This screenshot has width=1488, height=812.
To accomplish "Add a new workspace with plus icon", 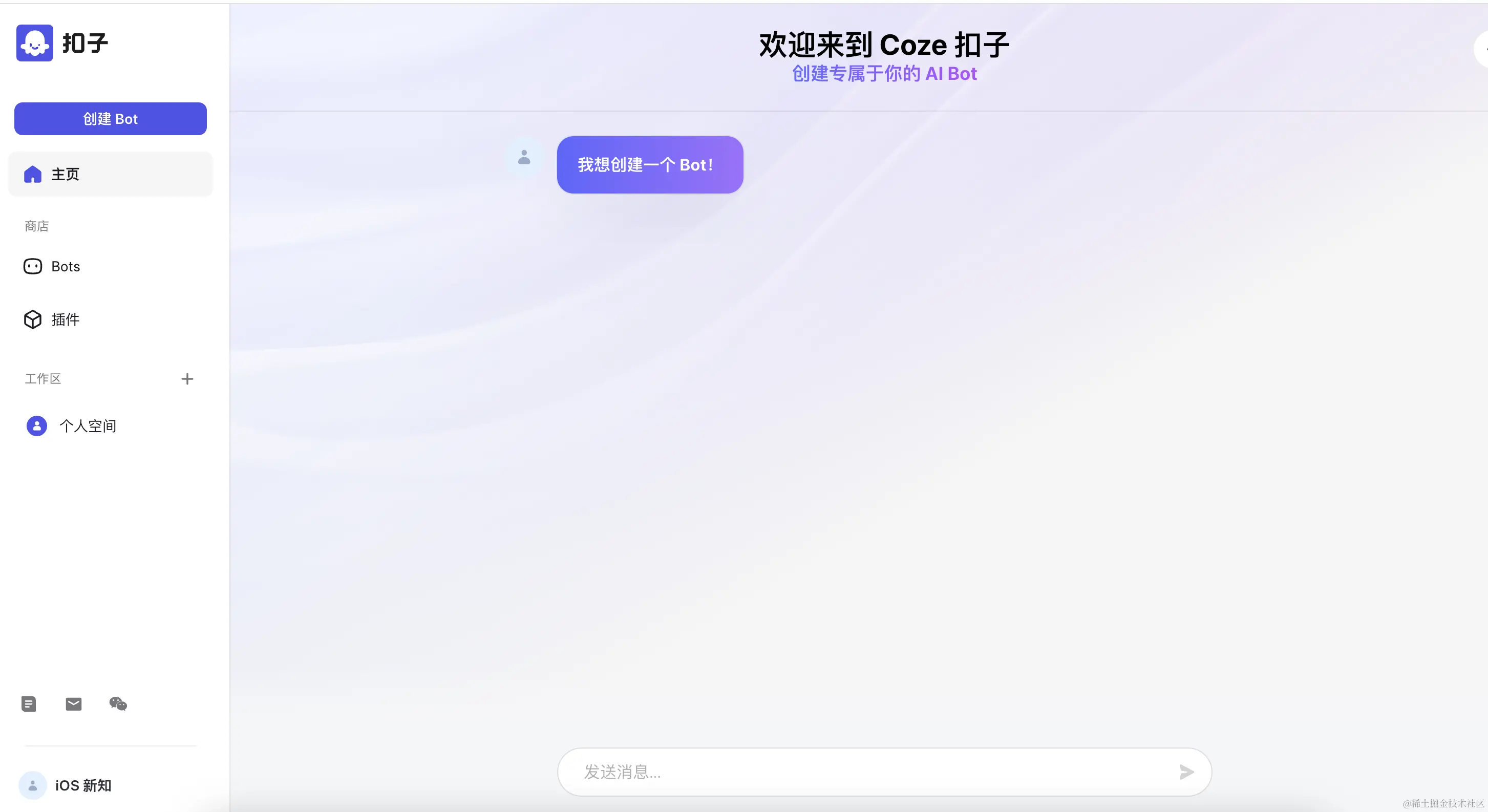I will tap(186, 379).
